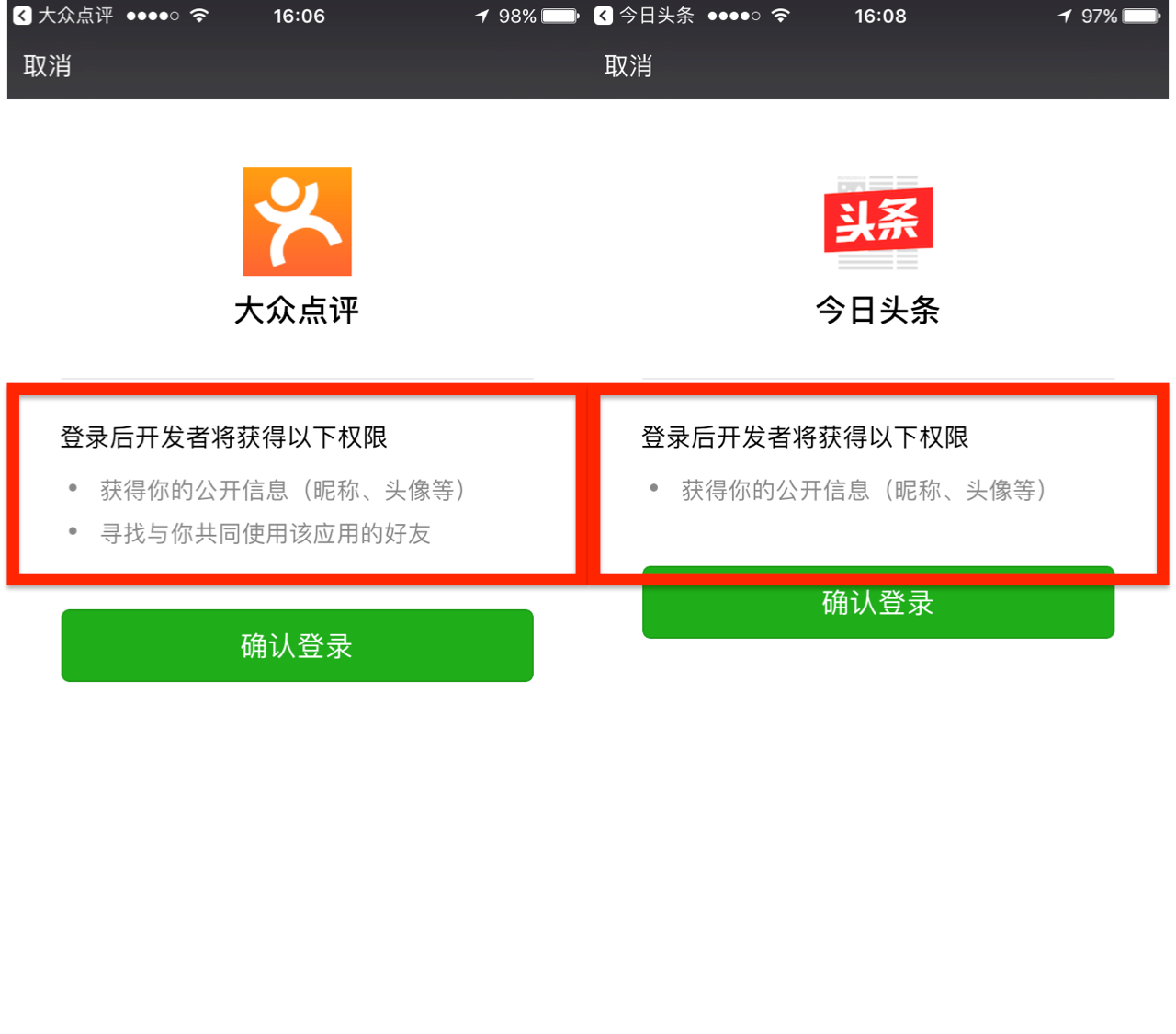Select 获得你的公开信息 permission under 今日头条
Image resolution: width=1176 pixels, height=1034 pixels.
tap(864, 490)
